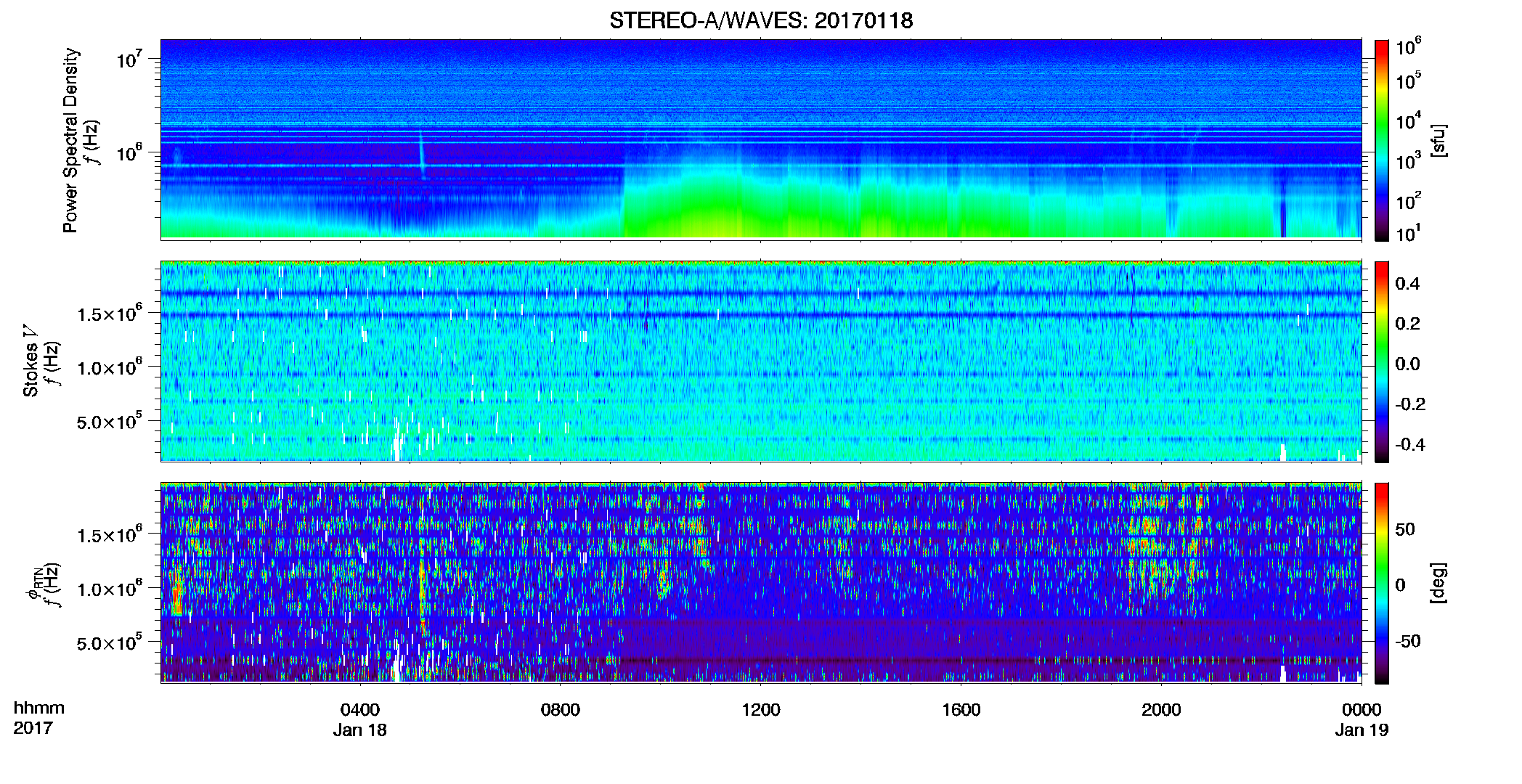Click 1.5×10^6 tick of the φ RTN panel

click(110, 535)
